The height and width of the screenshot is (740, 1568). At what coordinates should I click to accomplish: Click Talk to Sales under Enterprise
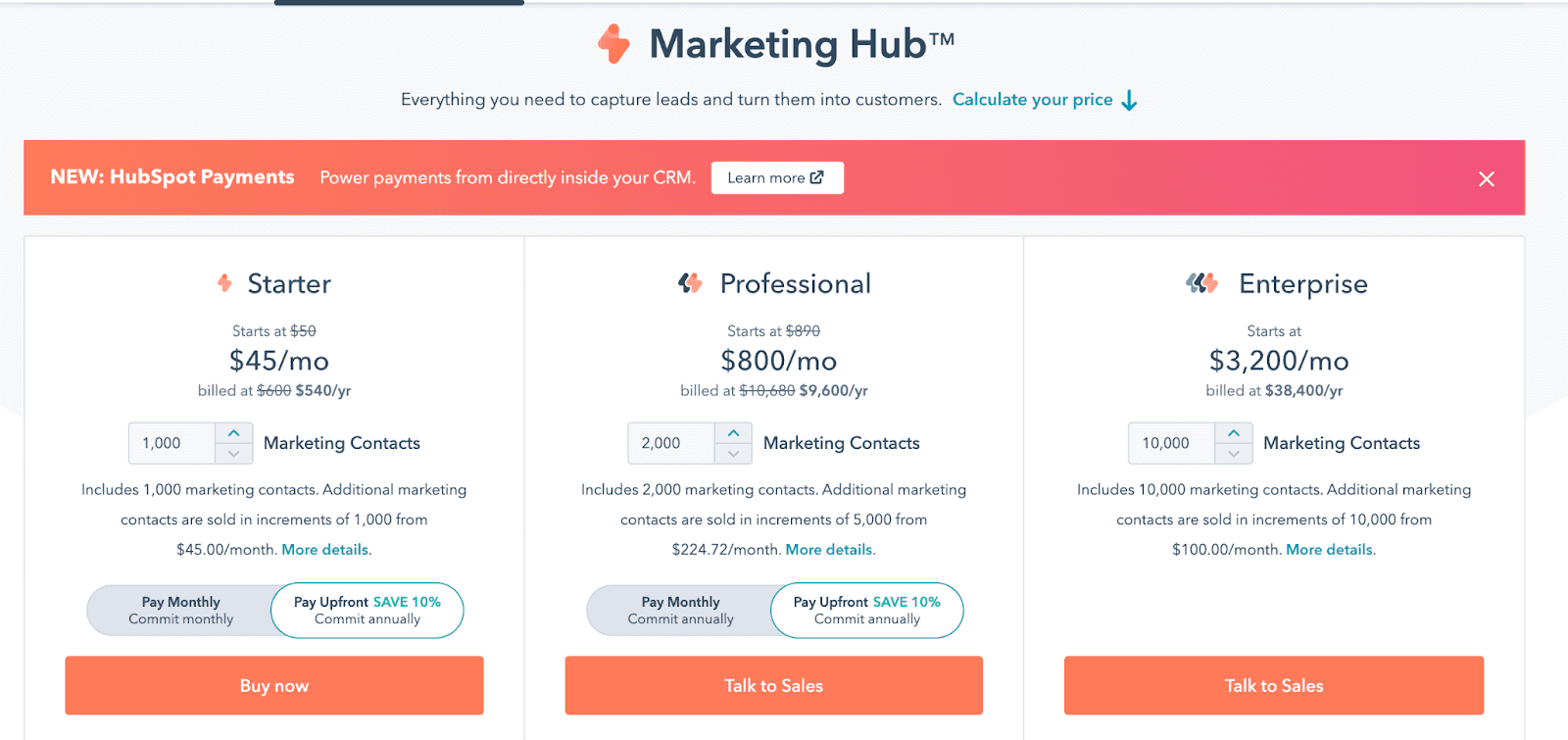point(1273,685)
